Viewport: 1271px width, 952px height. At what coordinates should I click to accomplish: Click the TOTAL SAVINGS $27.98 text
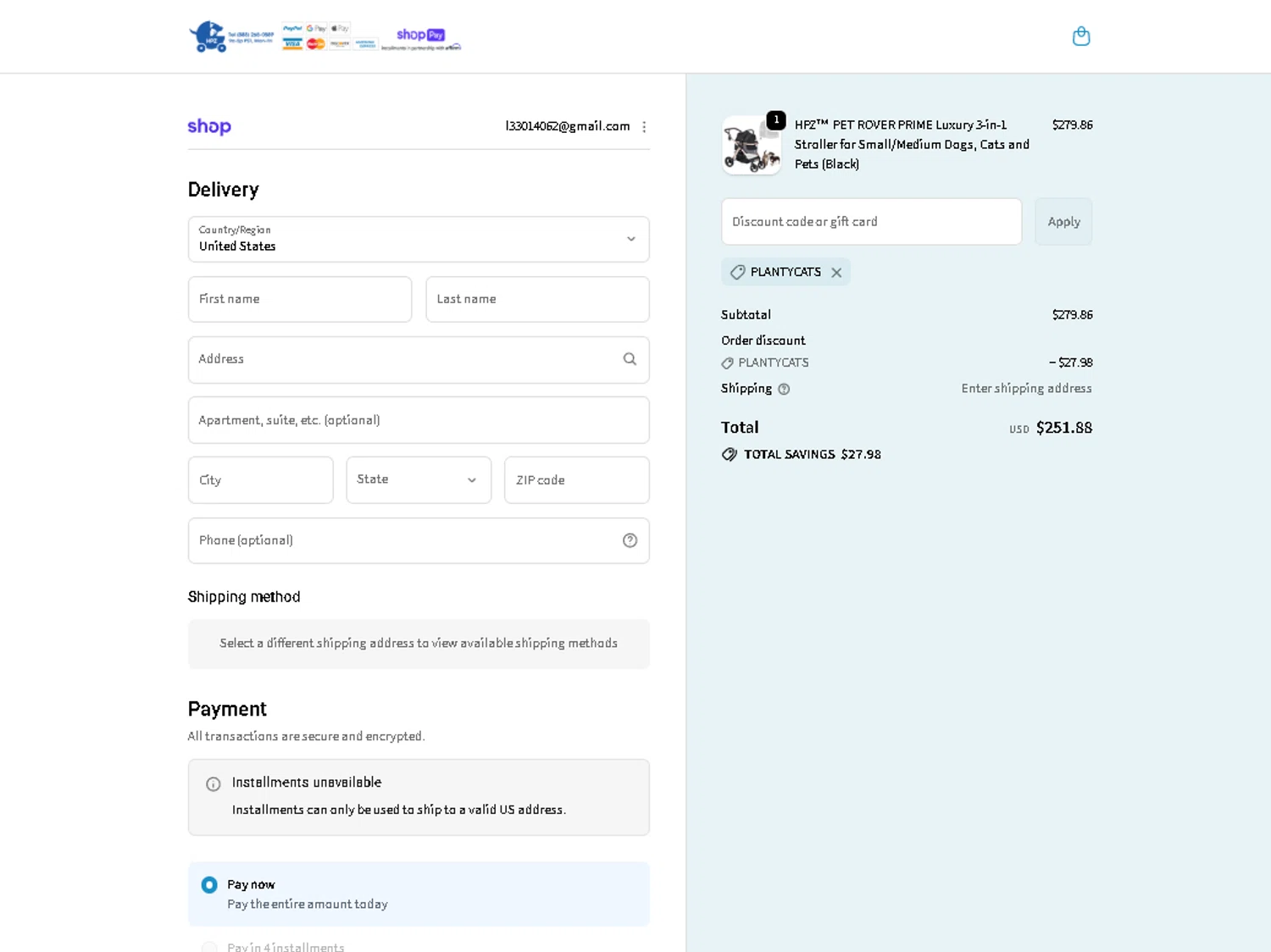pyautogui.click(x=813, y=455)
